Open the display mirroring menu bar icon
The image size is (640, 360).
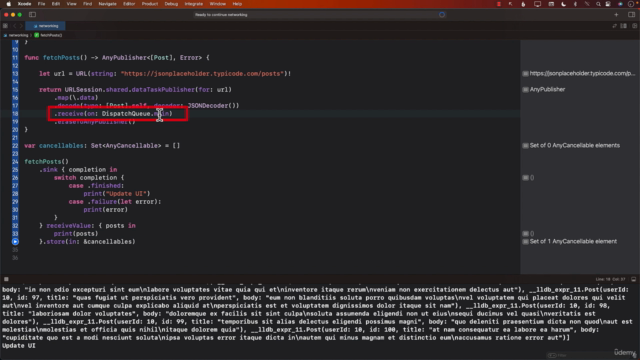tap(538, 4)
